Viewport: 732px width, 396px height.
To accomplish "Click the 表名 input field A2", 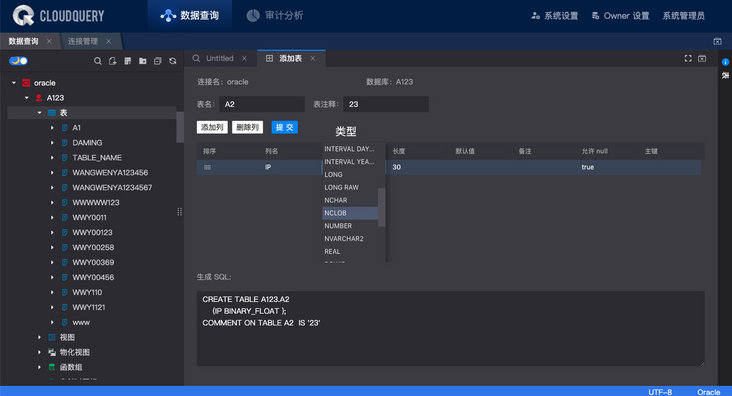I will [262, 104].
